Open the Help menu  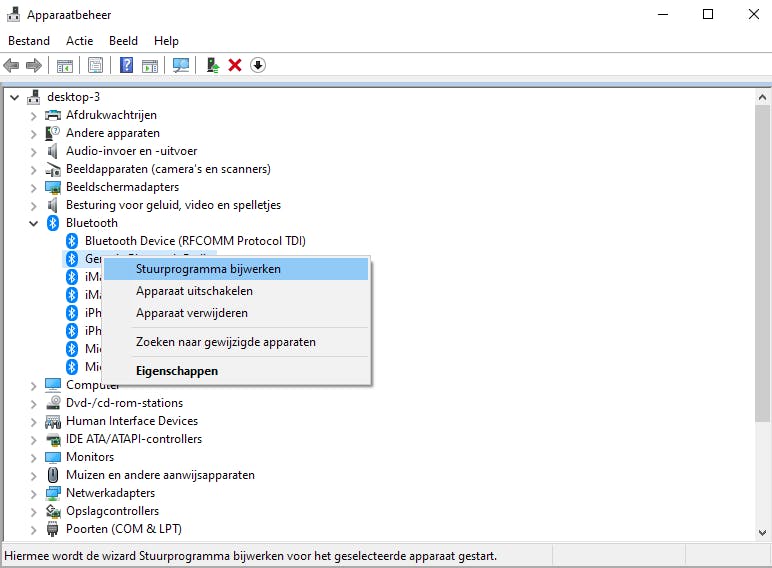166,41
